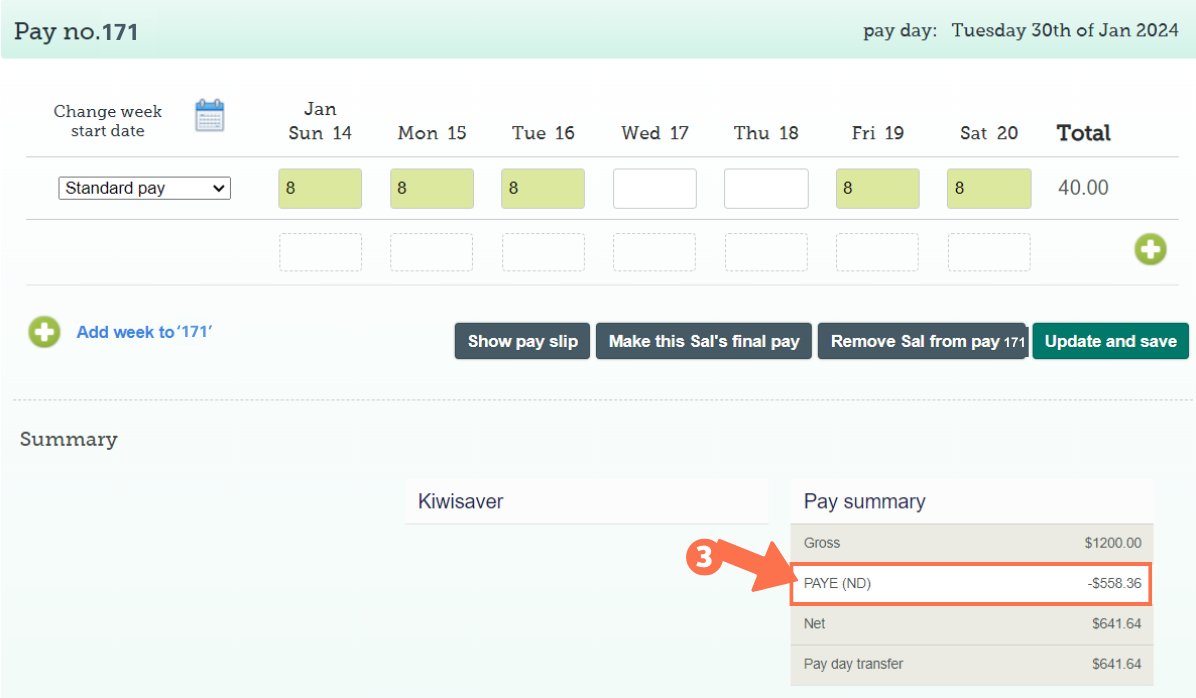Click the green plus icon beside Add week
The height and width of the screenshot is (698, 1196).
tap(44, 332)
